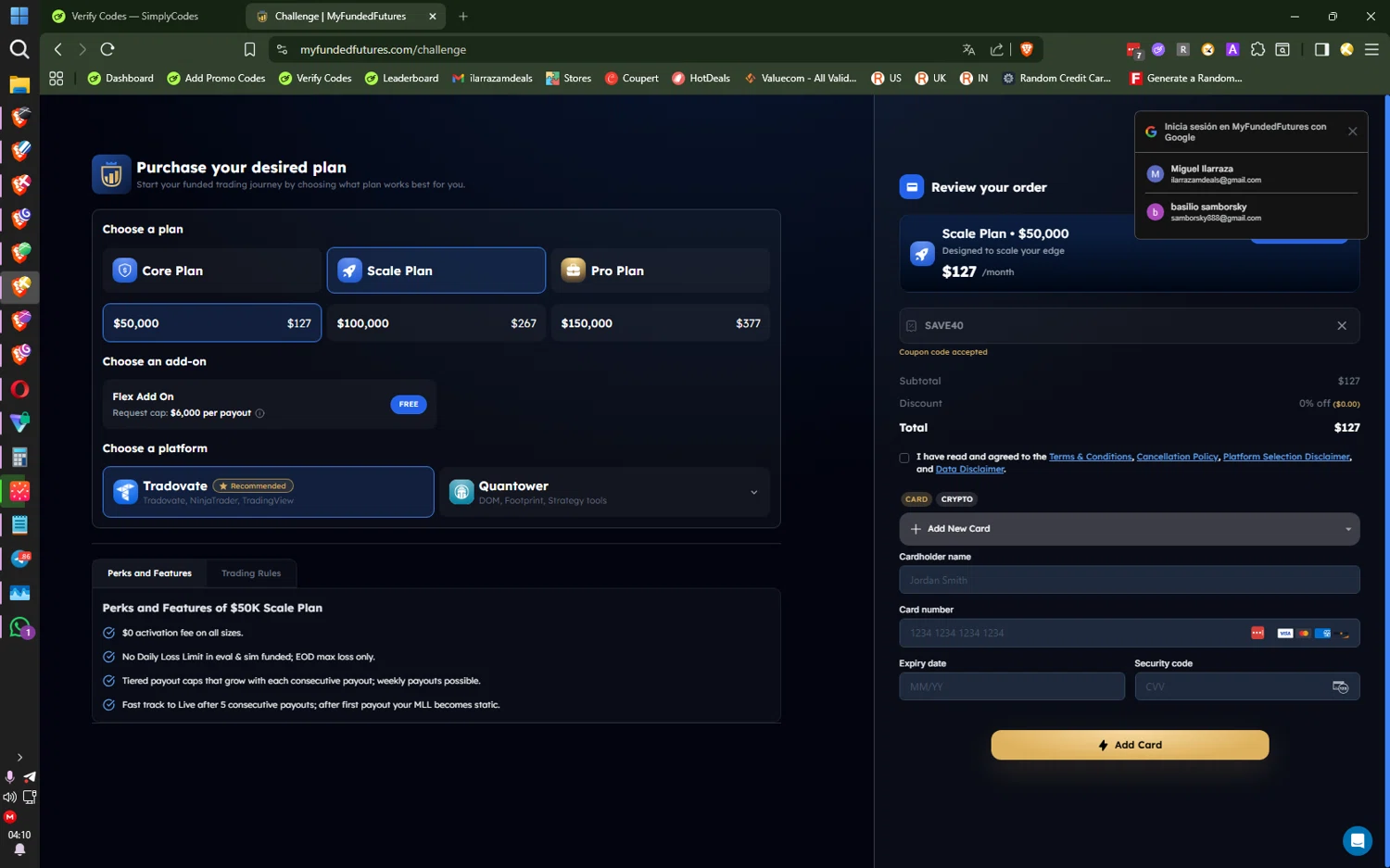Switch to the Trading Rules tab
The height and width of the screenshot is (868, 1390).
(251, 573)
